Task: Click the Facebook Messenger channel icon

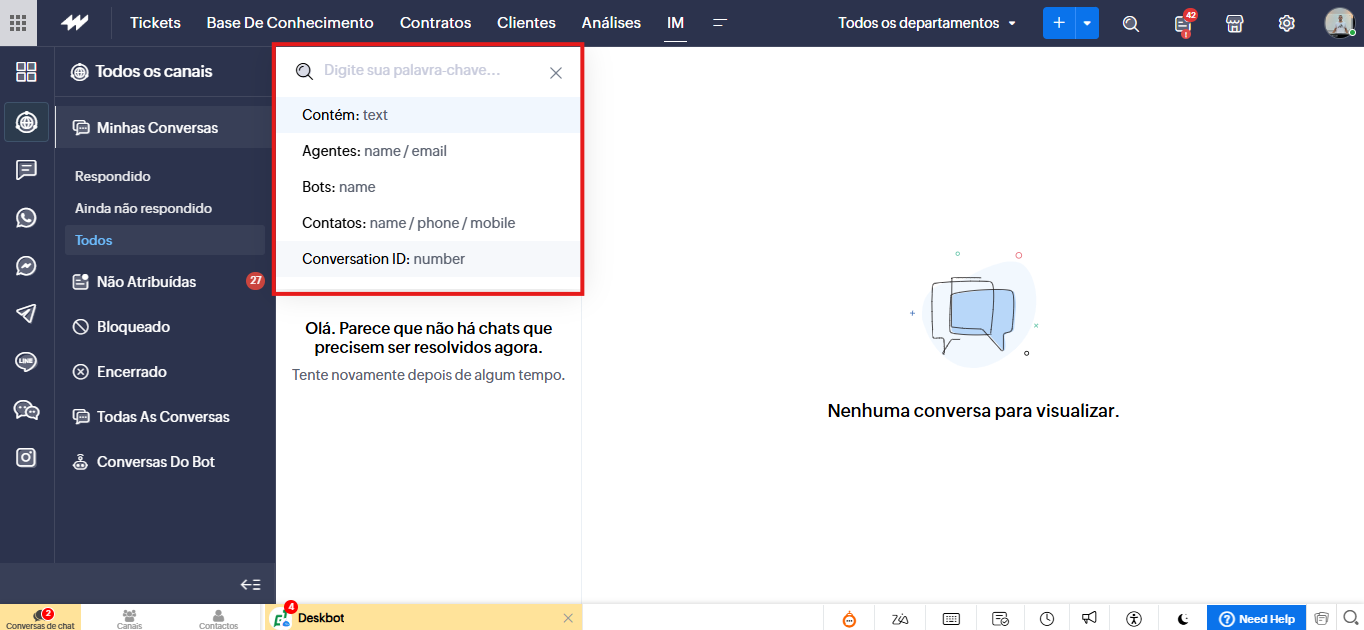Action: (x=26, y=266)
